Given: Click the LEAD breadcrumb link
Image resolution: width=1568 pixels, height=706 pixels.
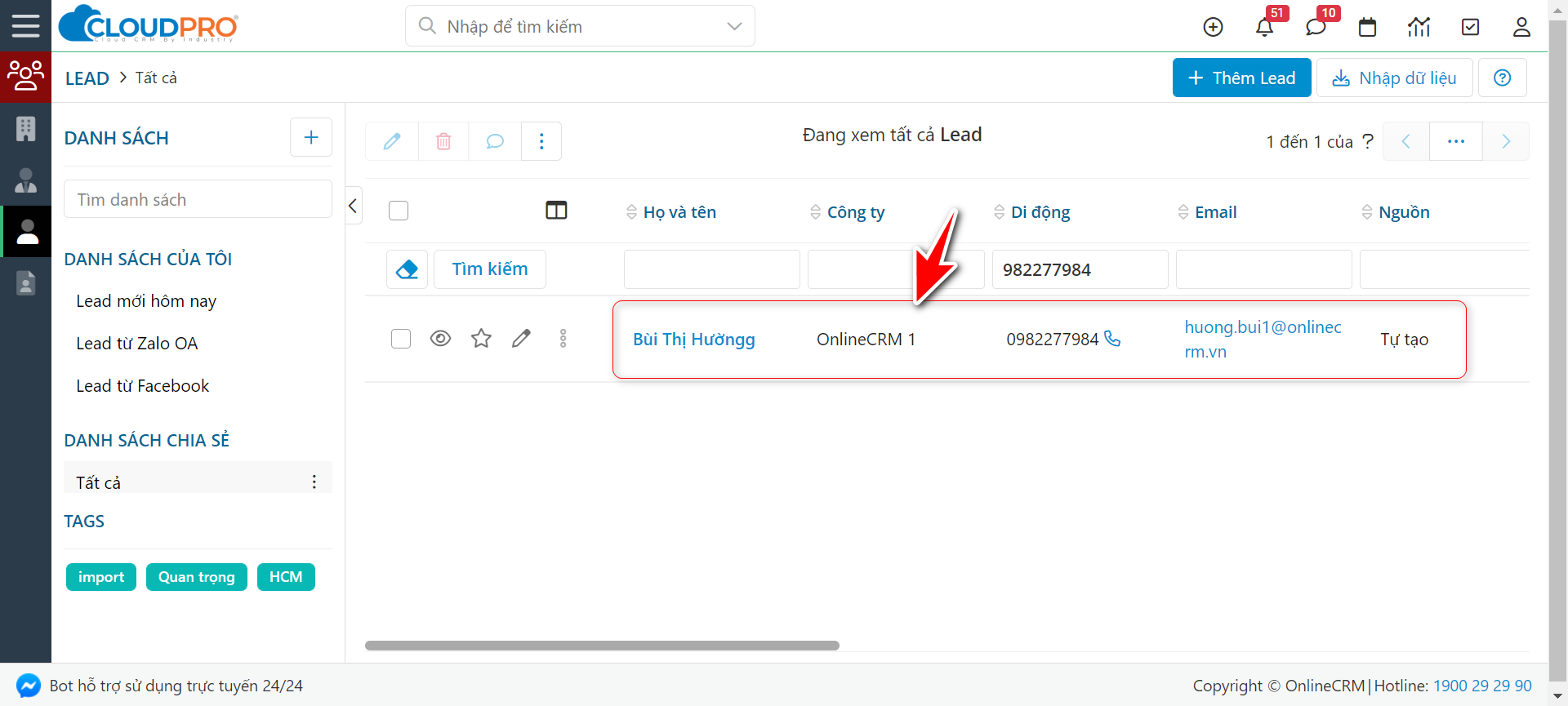Looking at the screenshot, I should pos(87,78).
